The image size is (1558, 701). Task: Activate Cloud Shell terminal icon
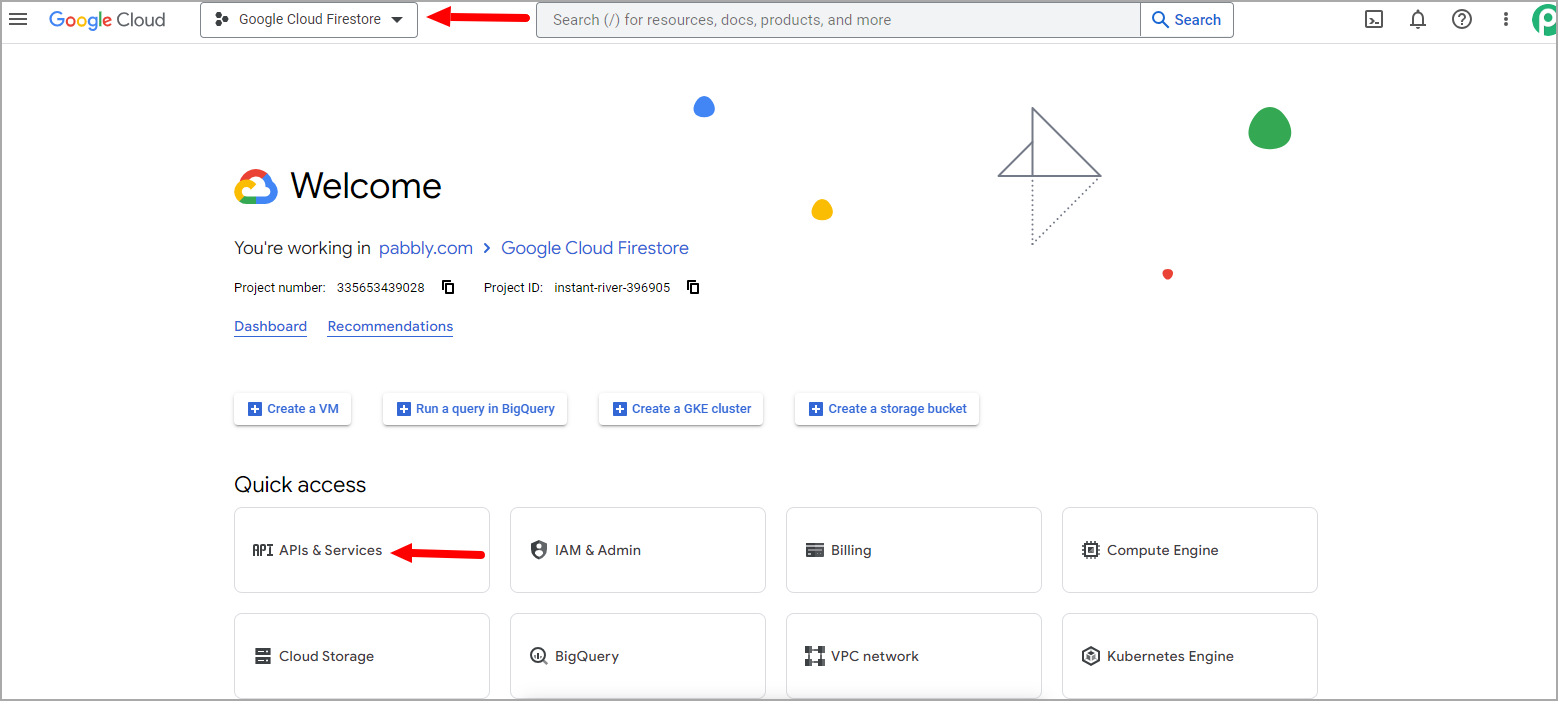1374,19
